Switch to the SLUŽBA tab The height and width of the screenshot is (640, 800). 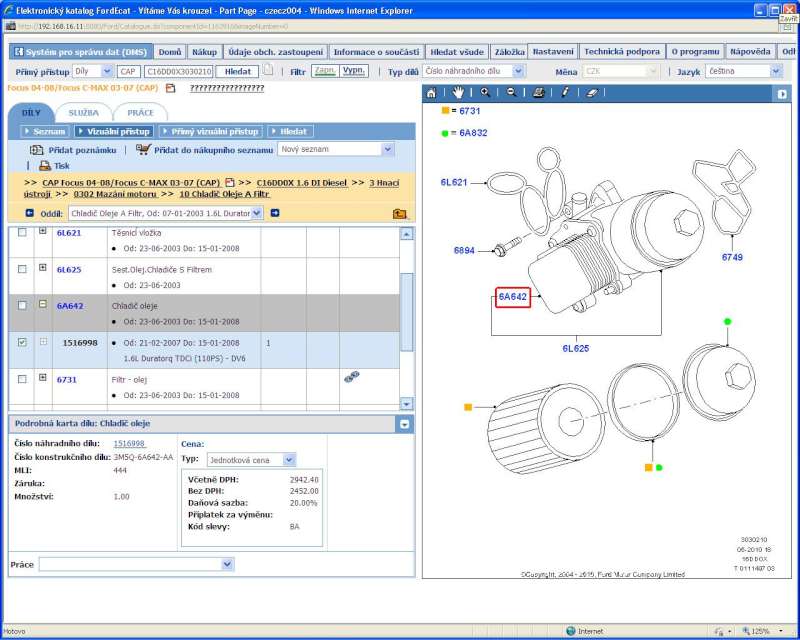pyautogui.click(x=84, y=113)
